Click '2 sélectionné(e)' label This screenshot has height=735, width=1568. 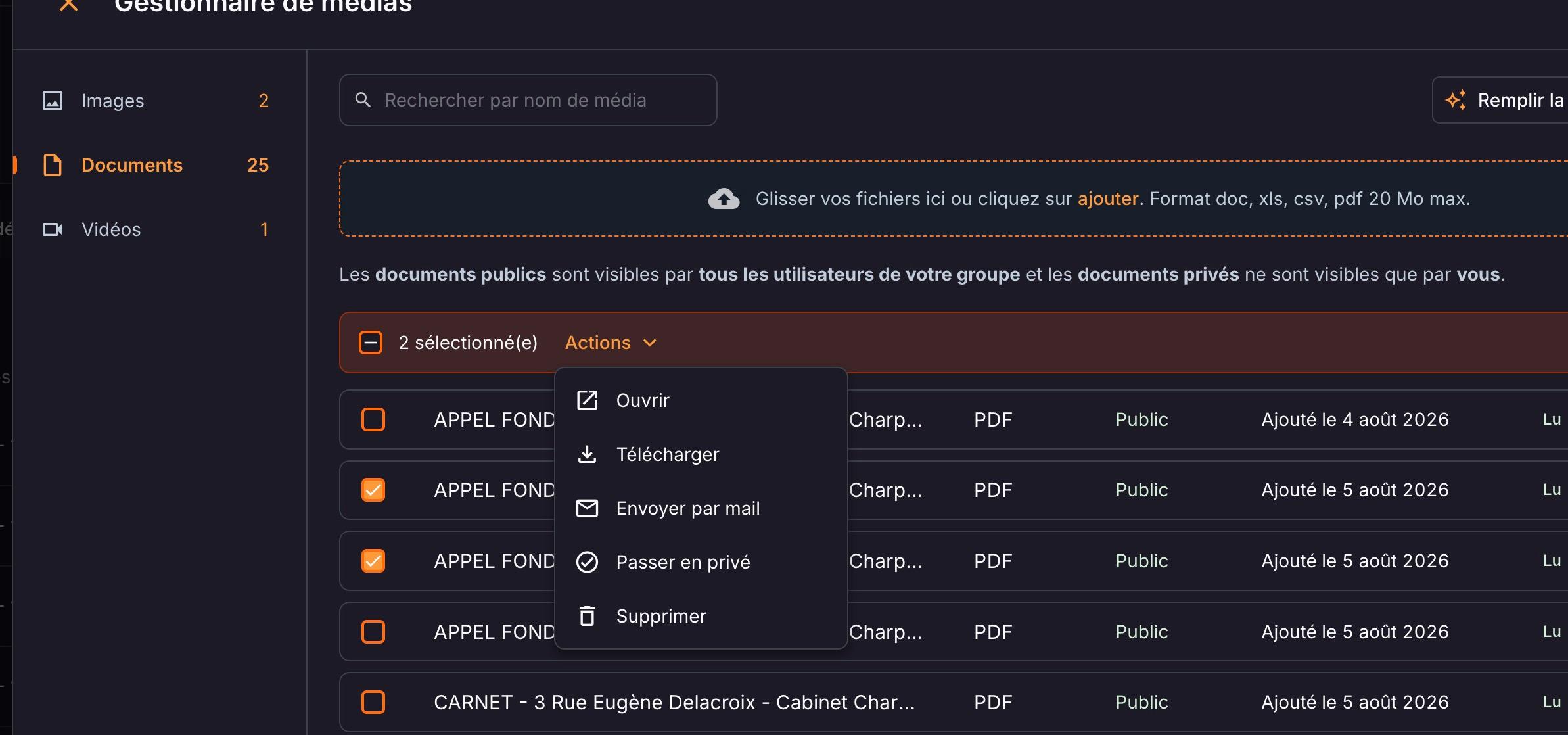pos(468,343)
